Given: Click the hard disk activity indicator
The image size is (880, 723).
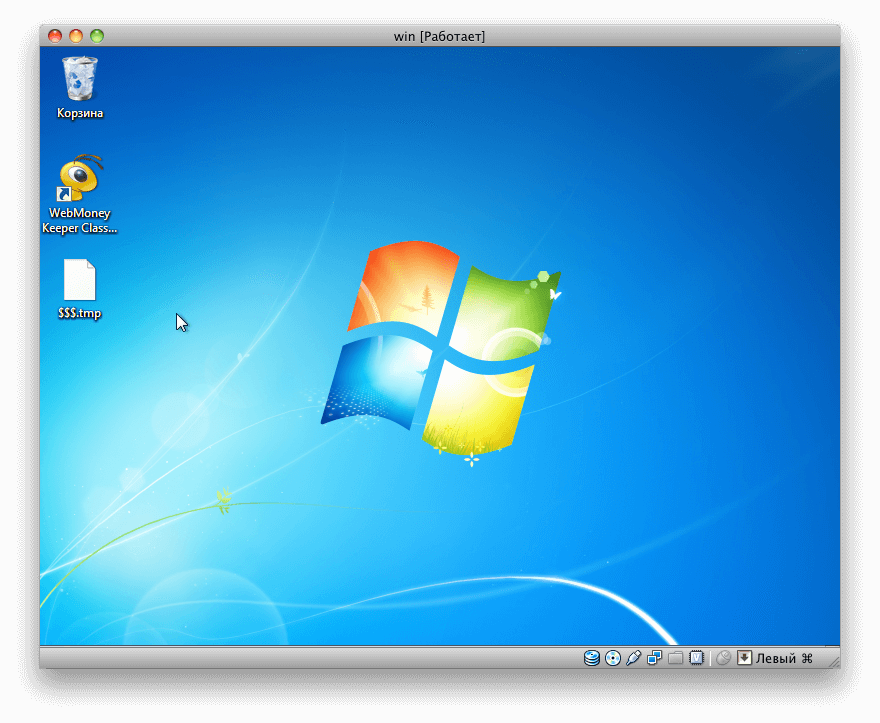Looking at the screenshot, I should [x=592, y=658].
